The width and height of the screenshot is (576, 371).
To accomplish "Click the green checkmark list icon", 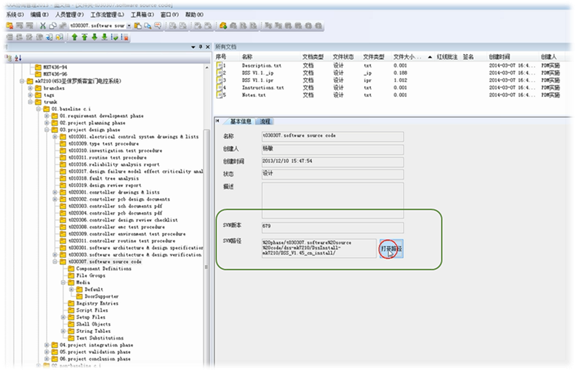I will (115, 37).
